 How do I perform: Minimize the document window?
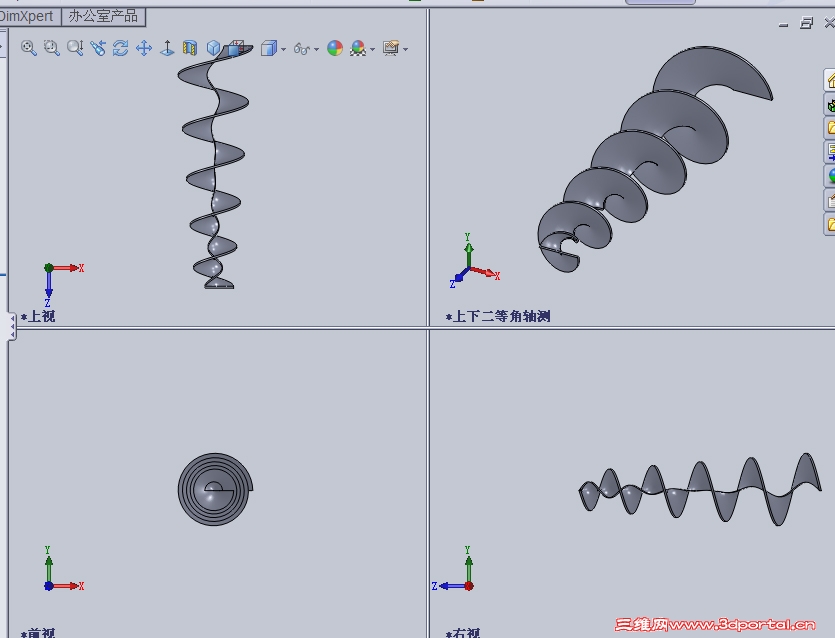click(x=783, y=24)
